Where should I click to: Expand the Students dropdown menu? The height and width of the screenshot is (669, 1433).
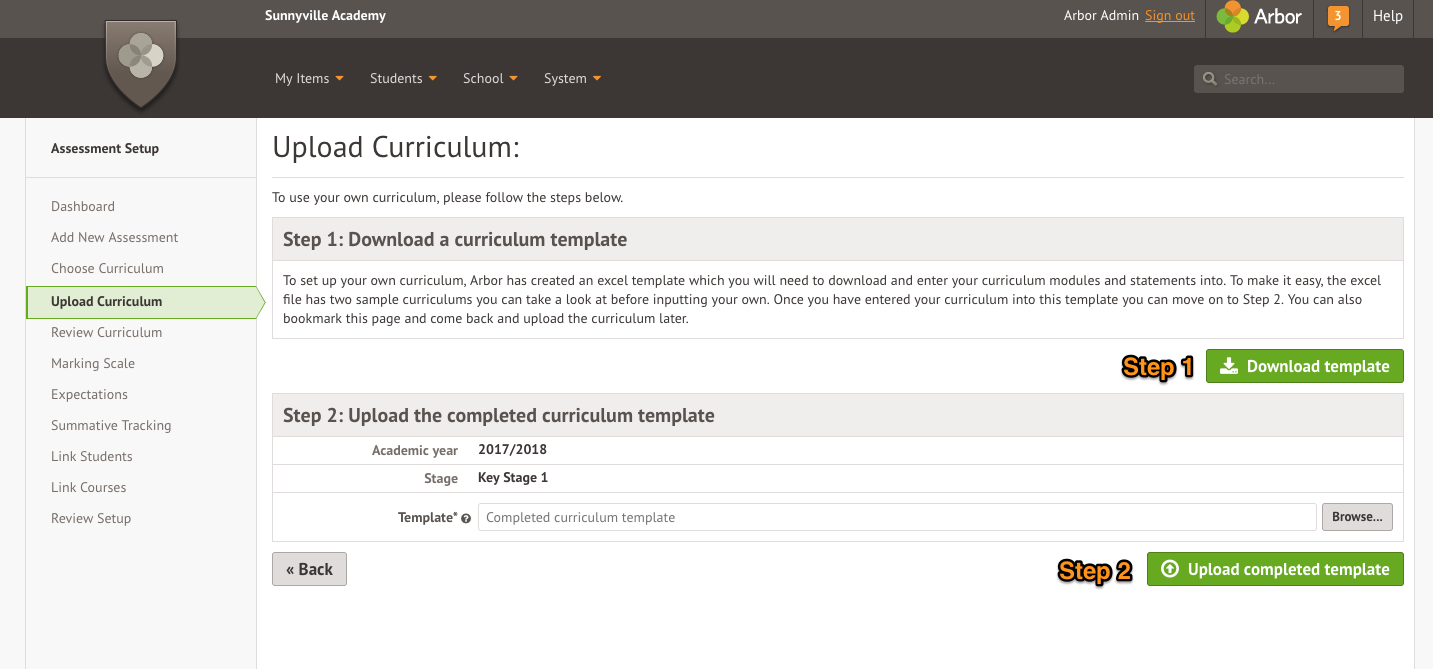[403, 78]
